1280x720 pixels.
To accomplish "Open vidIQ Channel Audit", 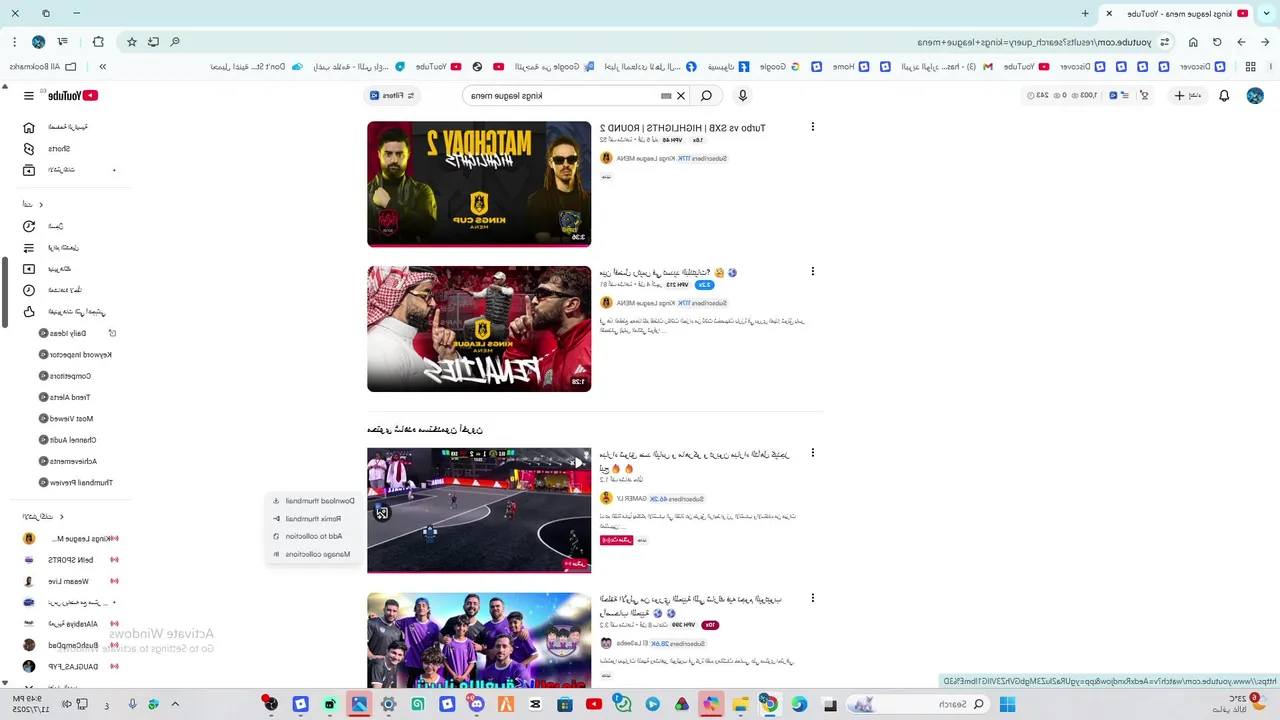I will point(68,440).
